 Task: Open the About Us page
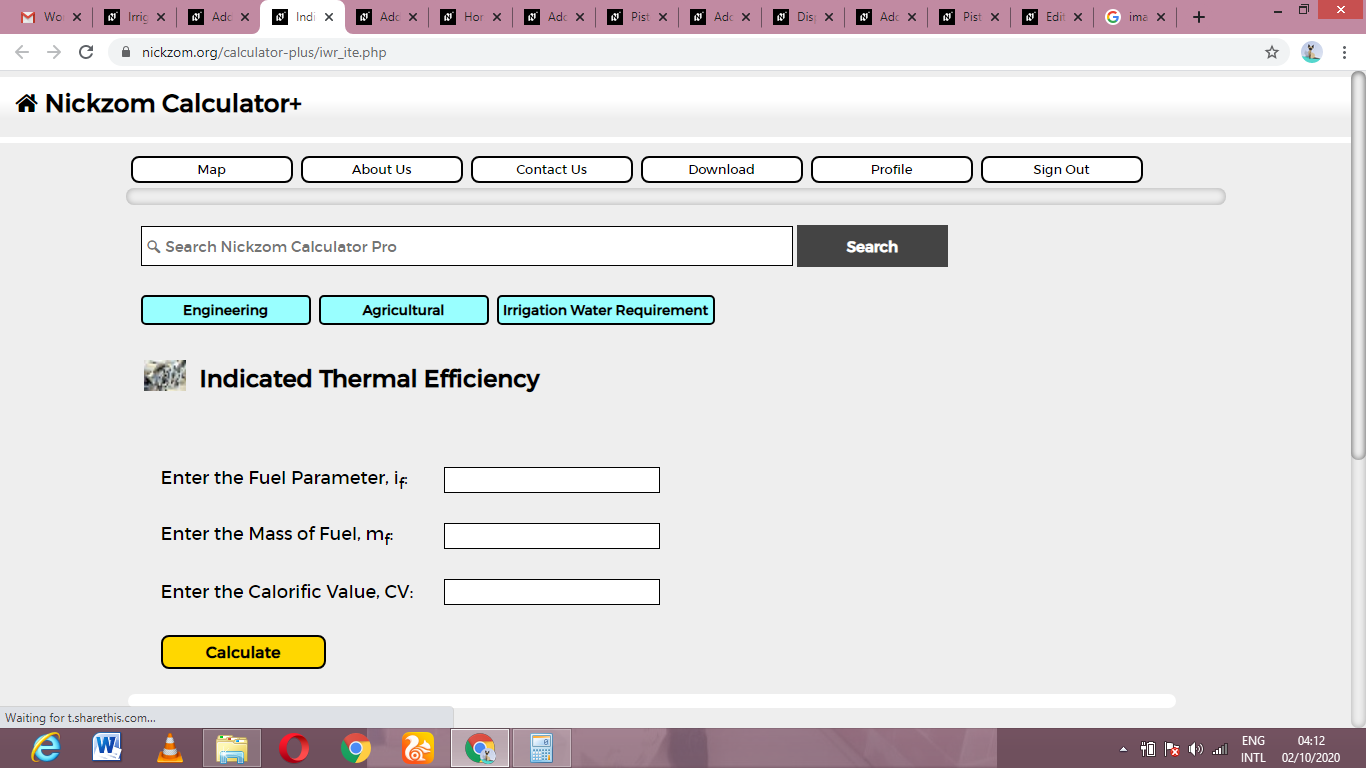(x=382, y=169)
